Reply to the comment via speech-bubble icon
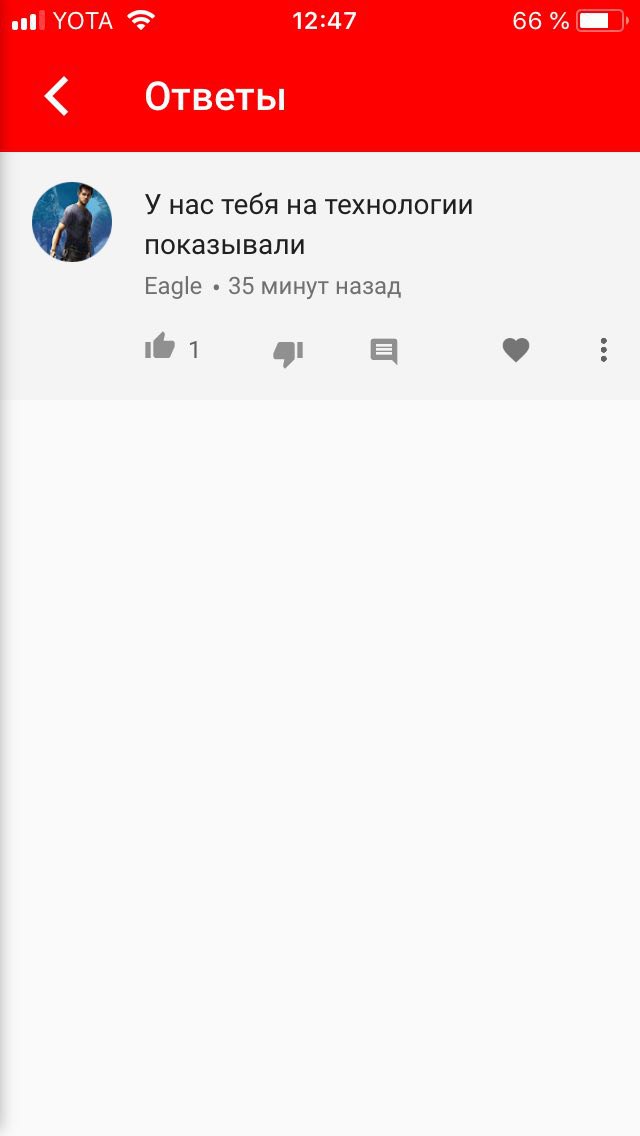This screenshot has height=1136, width=640. tap(384, 351)
